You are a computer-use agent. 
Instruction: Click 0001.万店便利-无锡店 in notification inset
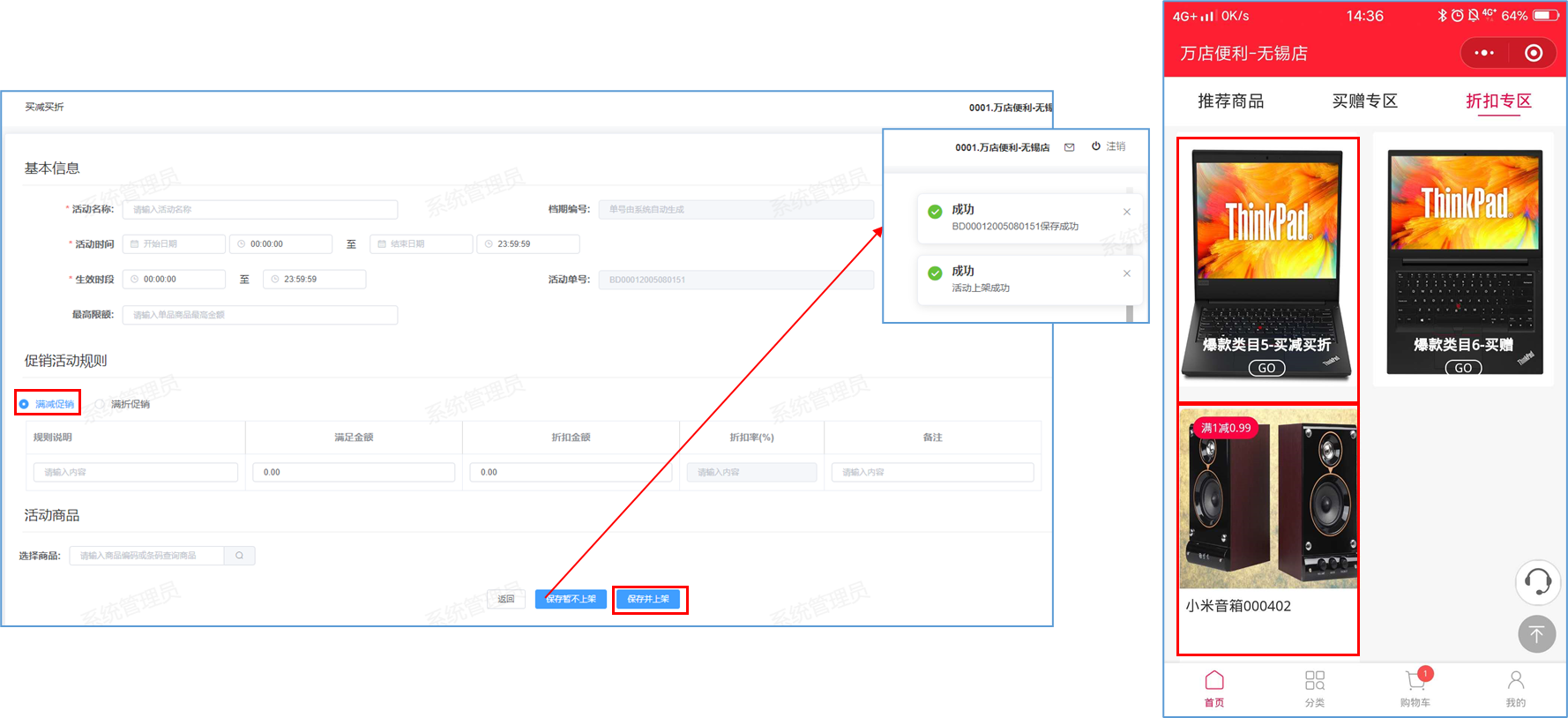[1003, 147]
